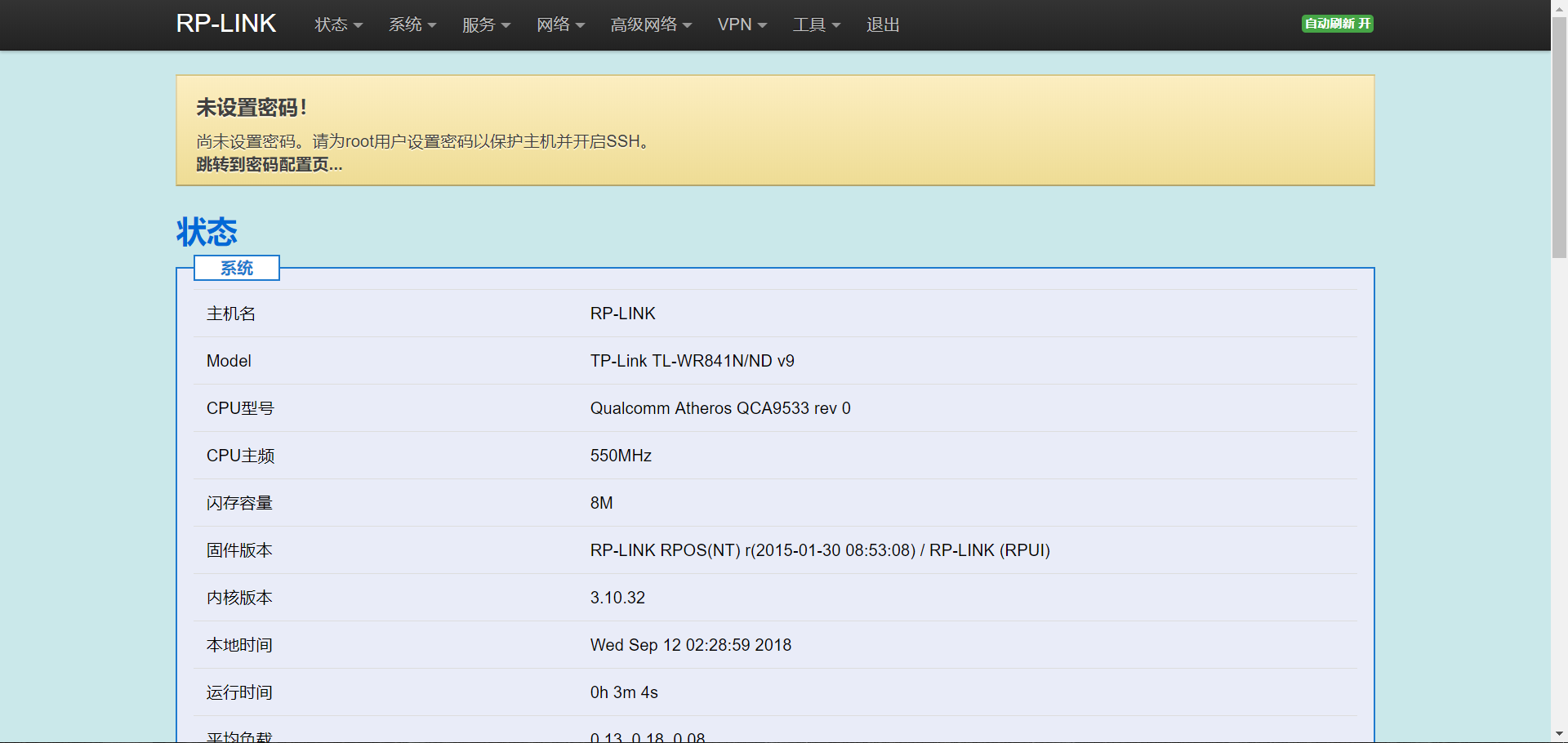This screenshot has width=1568, height=743.
Task: Click the scrollbar down arrow
Action: point(1559,734)
